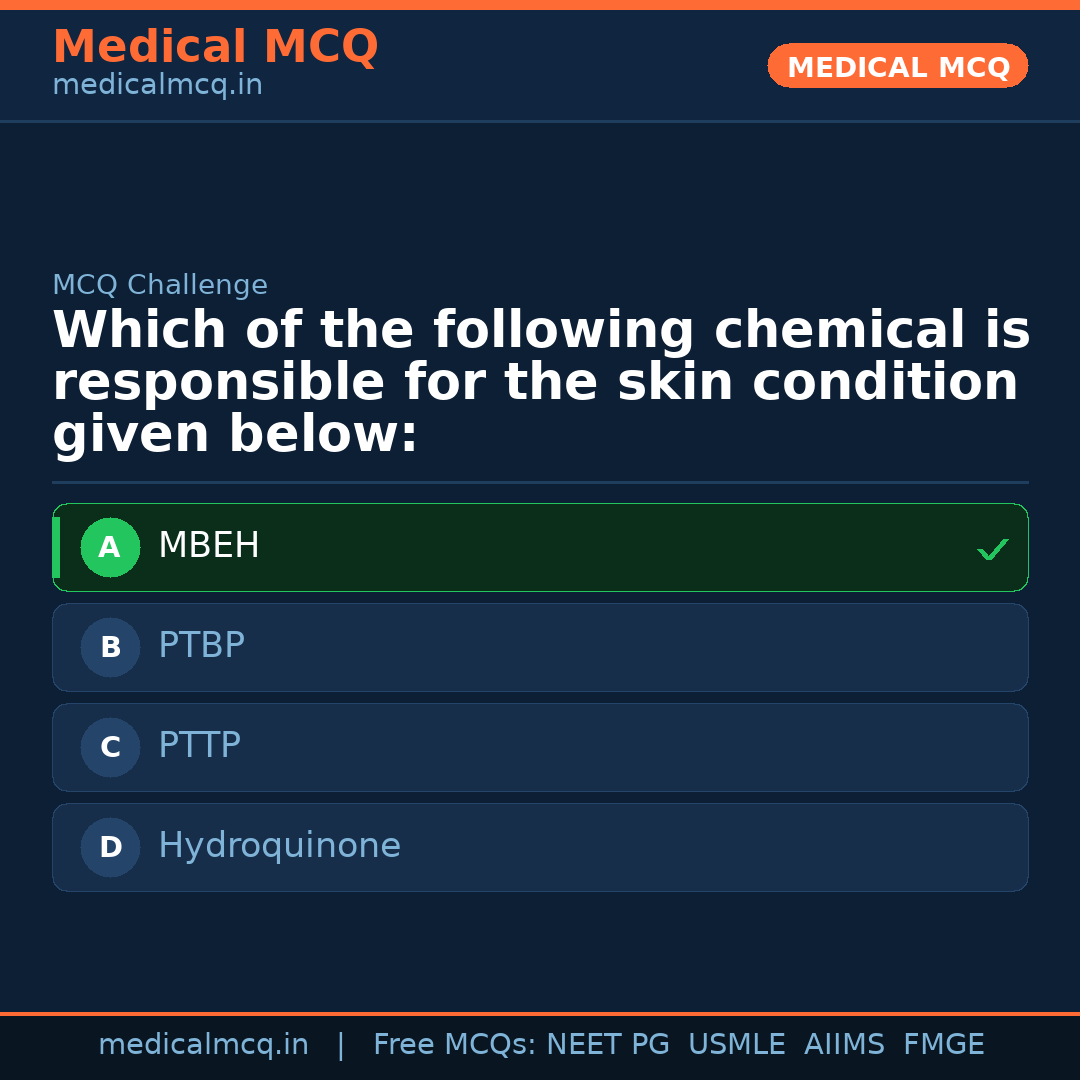Screen dimensions: 1080x1080
Task: Choose the PTBP answer text
Action: click(x=201, y=646)
